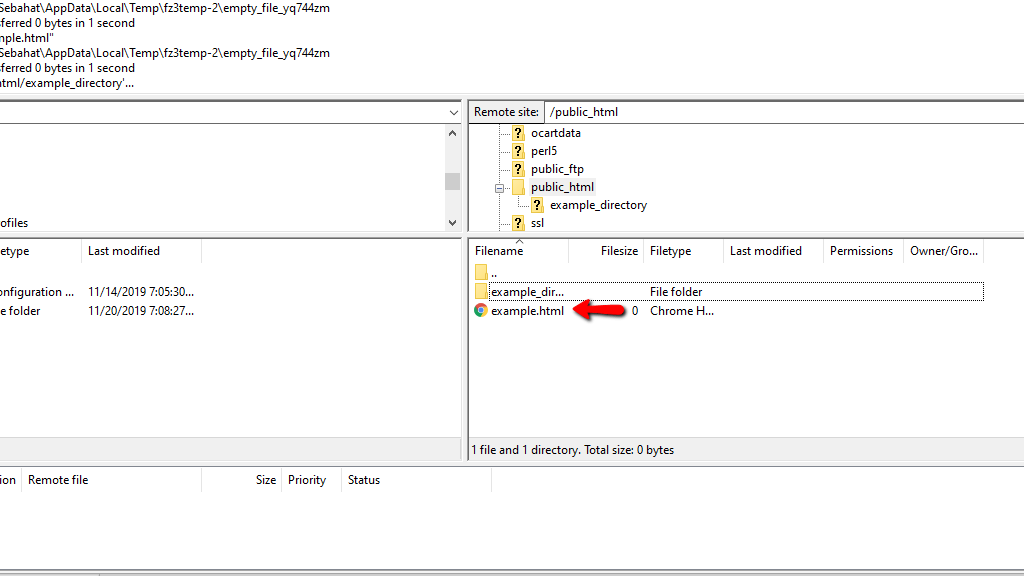
Task: Click the local date 11/20/2019 7:08:27...
Action: (x=140, y=311)
